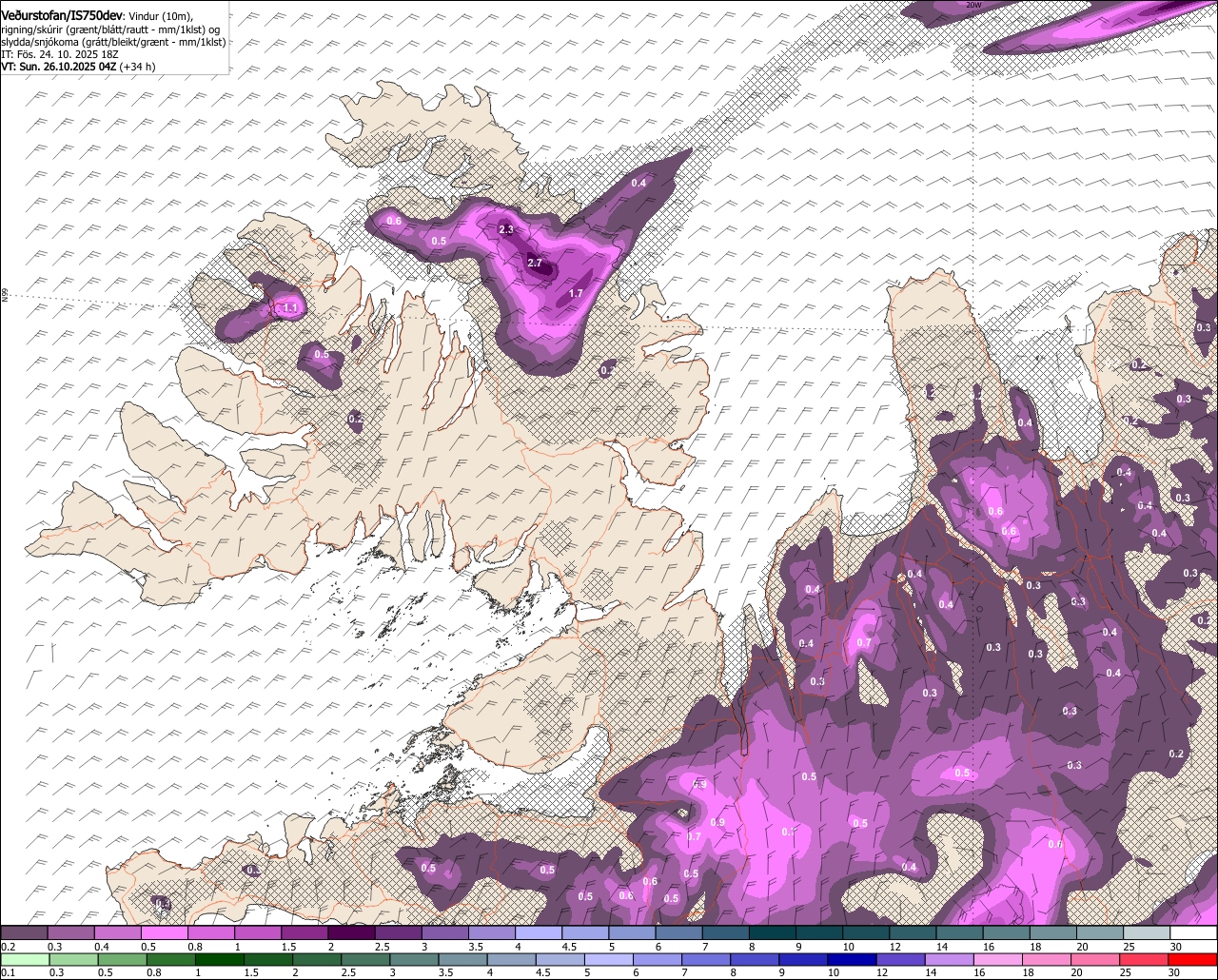The image size is (1218, 980).
Task: Select the snow-scale swatch labeled 1.5
Action: (304, 933)
